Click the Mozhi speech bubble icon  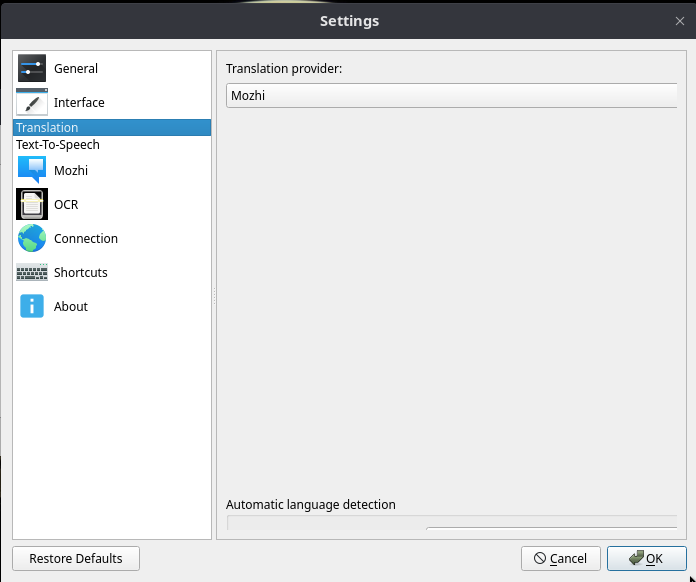tap(32, 171)
